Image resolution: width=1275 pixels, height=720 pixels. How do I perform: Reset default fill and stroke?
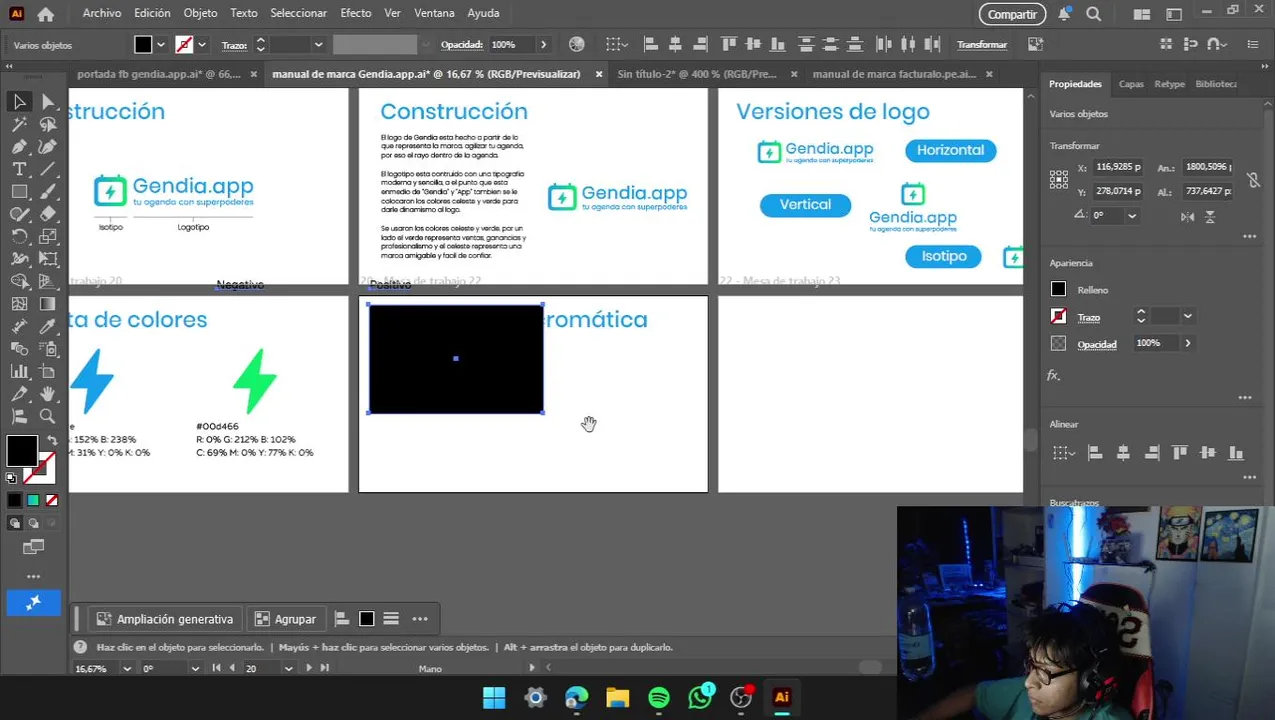pyautogui.click(x=11, y=478)
